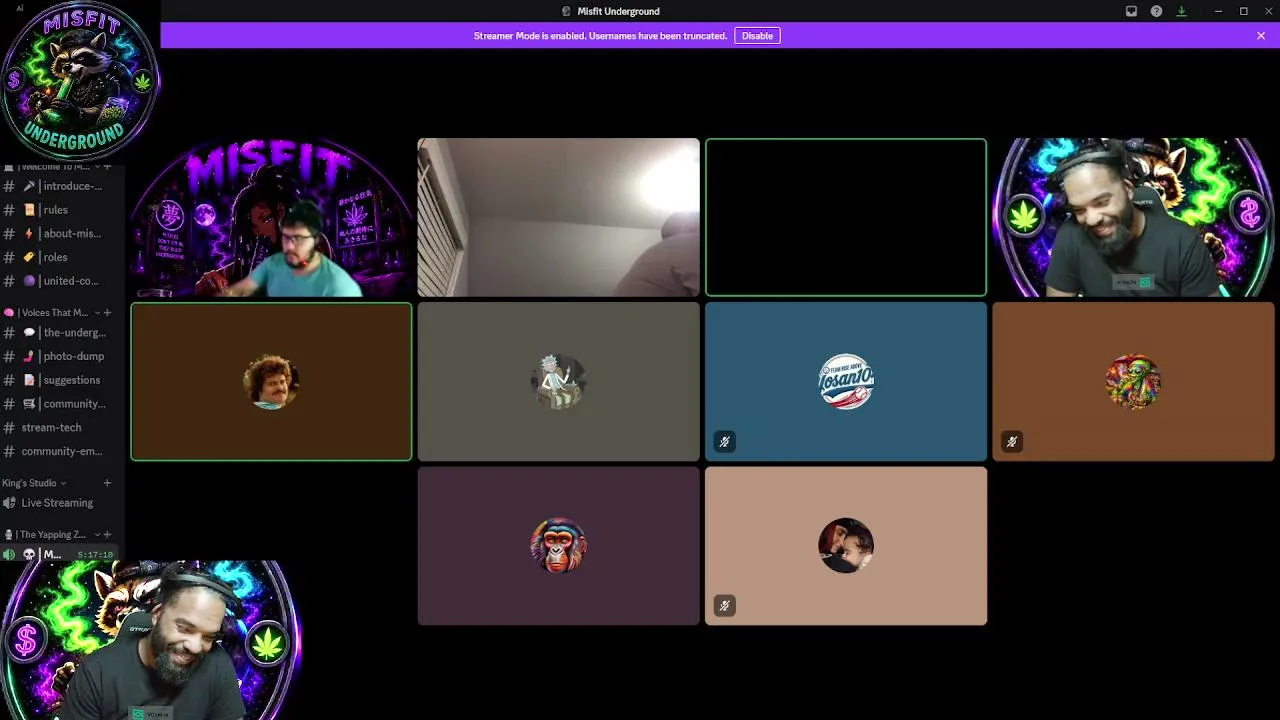
Task: Focus the adult-with-baby photo avatar tile
Action: coord(846,546)
